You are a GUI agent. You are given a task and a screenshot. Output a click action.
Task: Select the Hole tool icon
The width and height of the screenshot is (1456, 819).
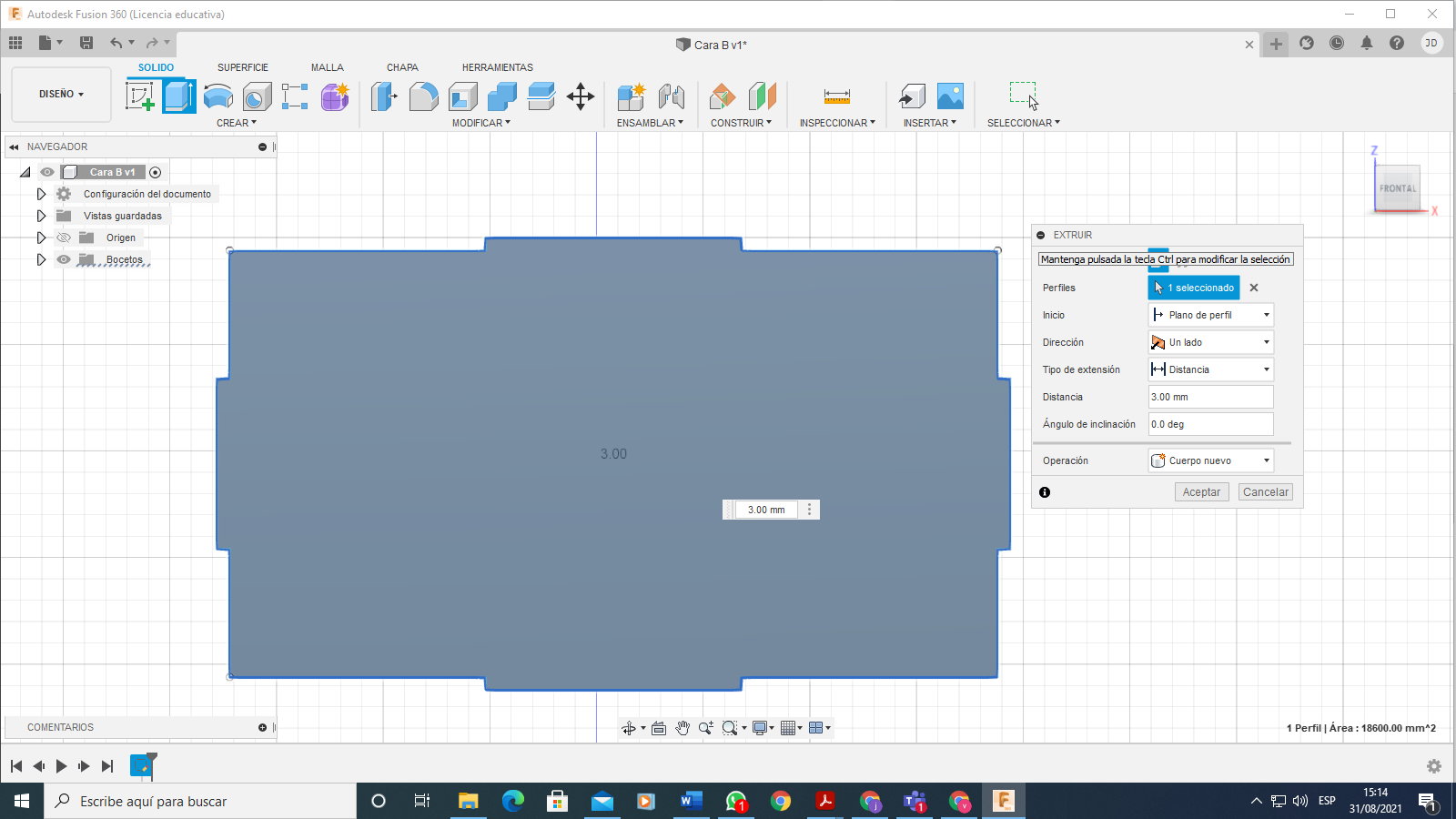click(x=258, y=96)
